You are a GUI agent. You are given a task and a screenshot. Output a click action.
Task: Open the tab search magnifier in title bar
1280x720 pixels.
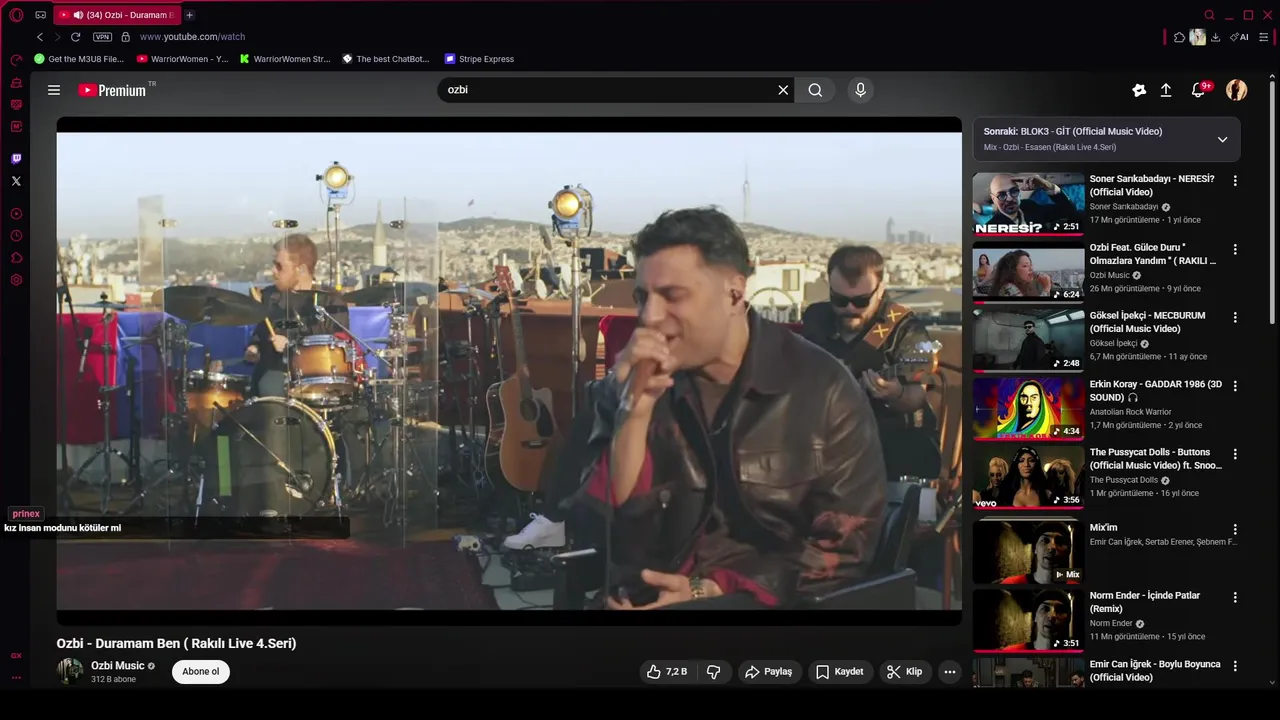tap(1209, 15)
